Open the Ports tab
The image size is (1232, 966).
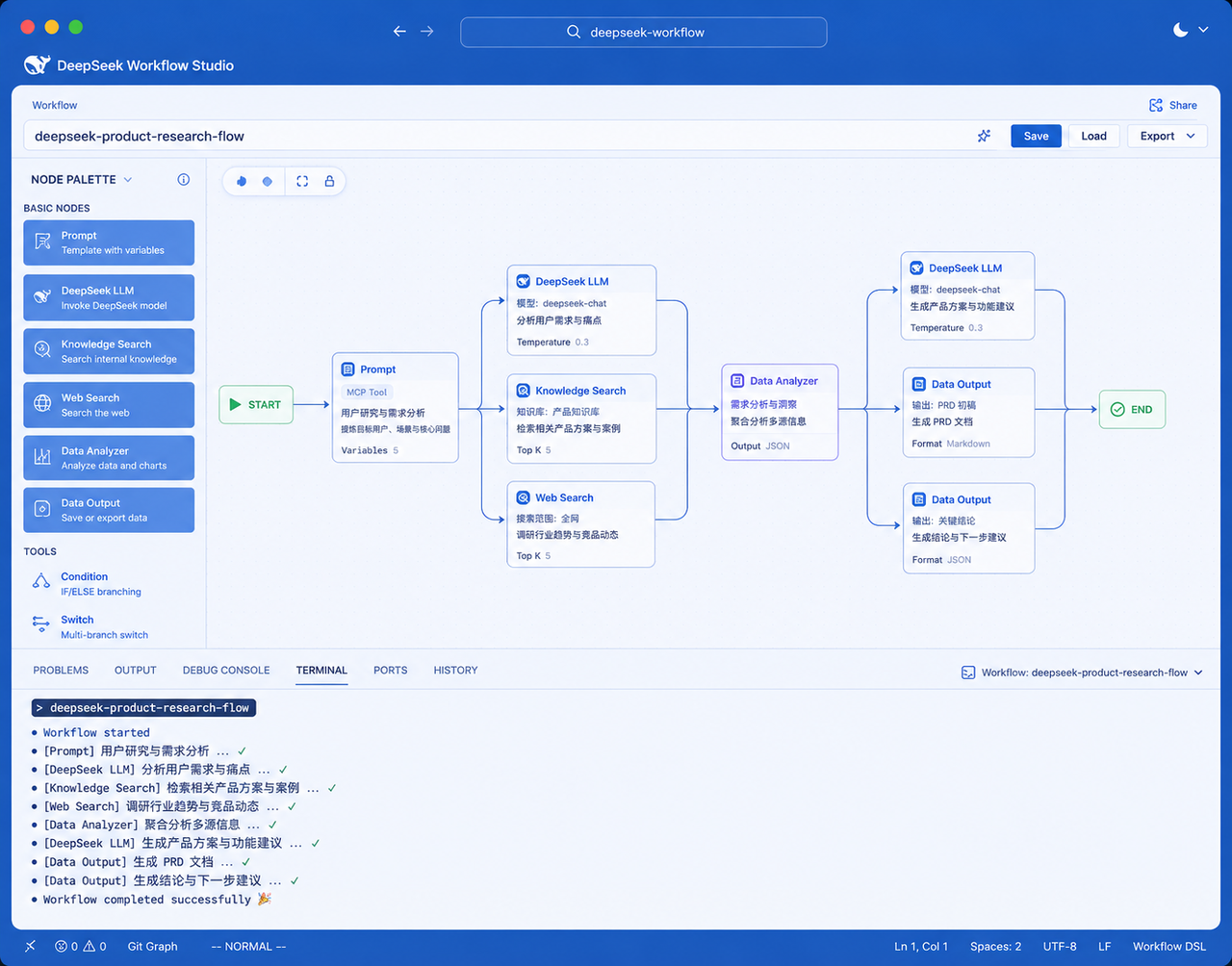pos(391,670)
